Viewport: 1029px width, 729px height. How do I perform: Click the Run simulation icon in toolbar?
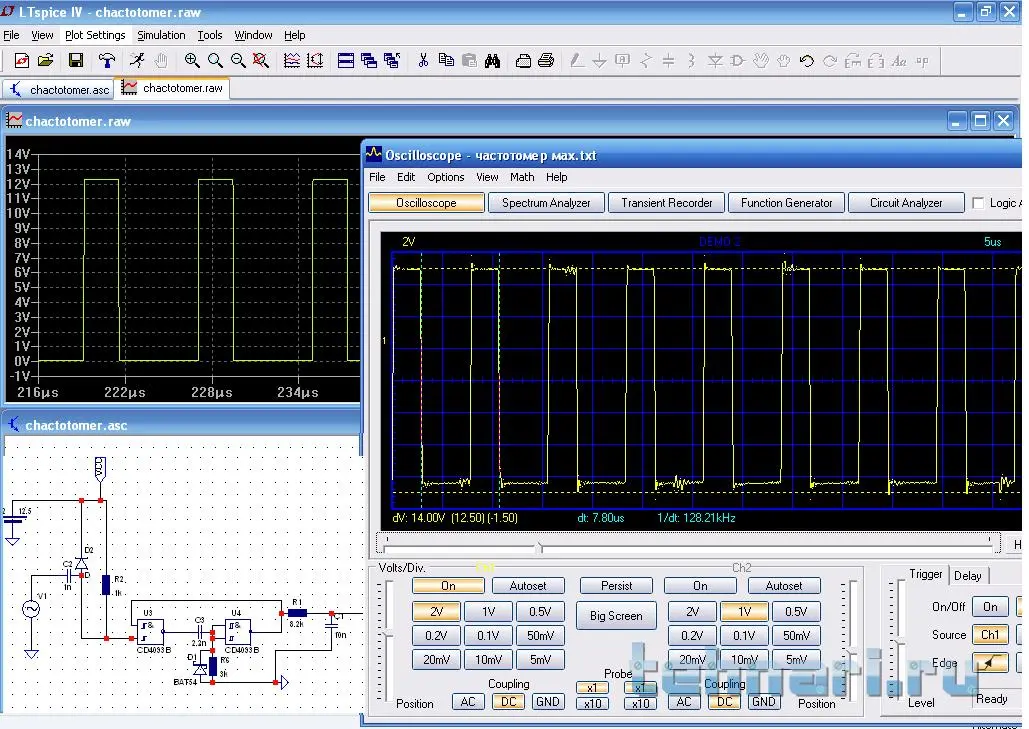click(x=139, y=61)
